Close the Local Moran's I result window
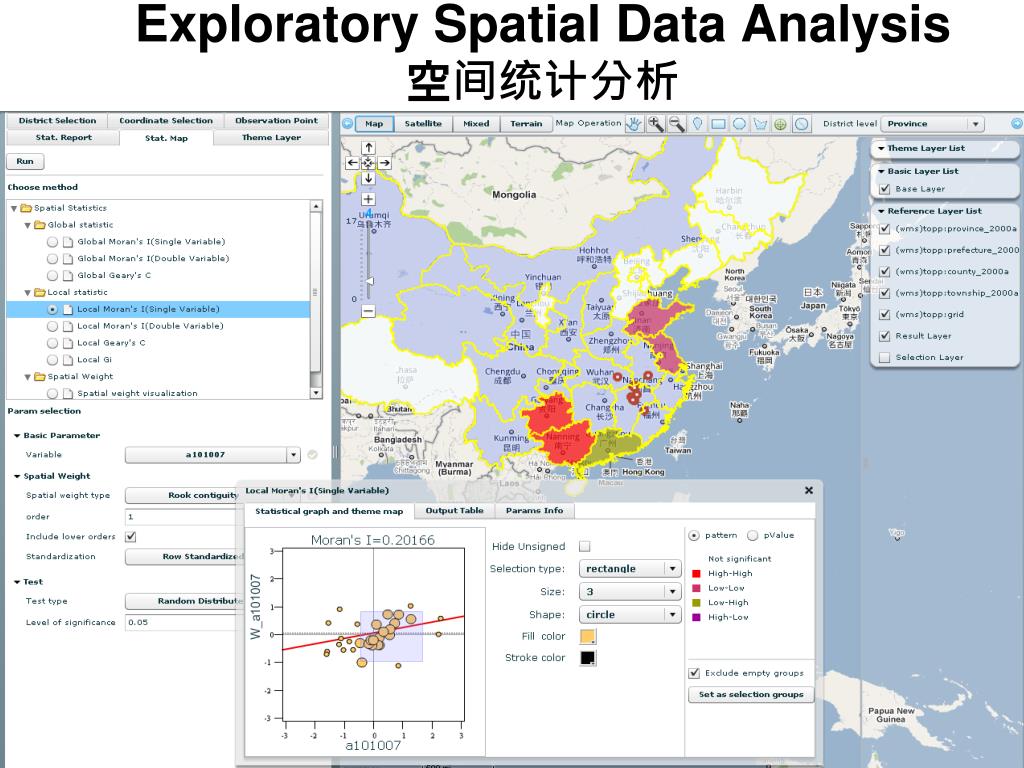1024x768 pixels. pyautogui.click(x=808, y=490)
